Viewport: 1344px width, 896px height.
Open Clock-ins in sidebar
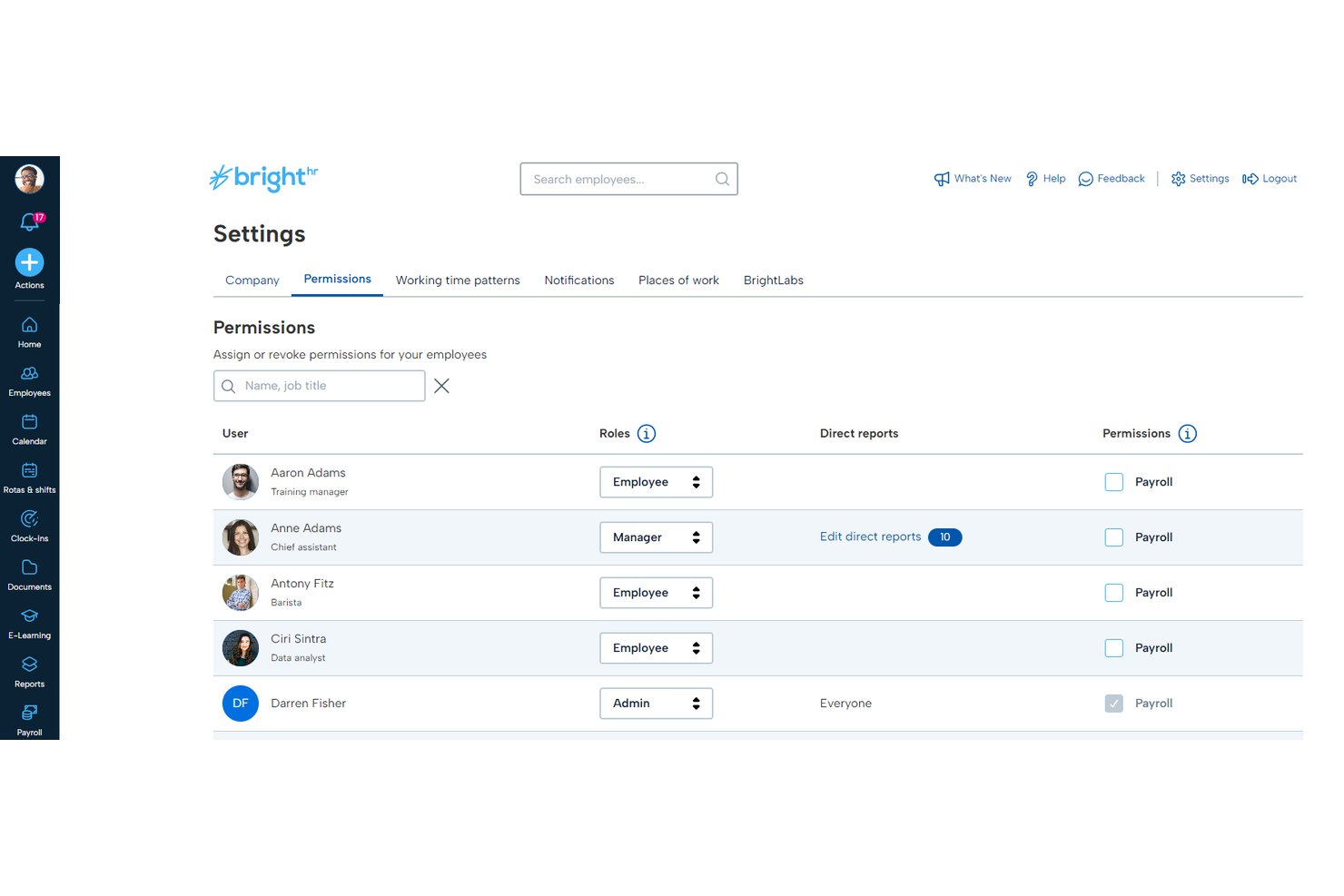click(x=29, y=527)
